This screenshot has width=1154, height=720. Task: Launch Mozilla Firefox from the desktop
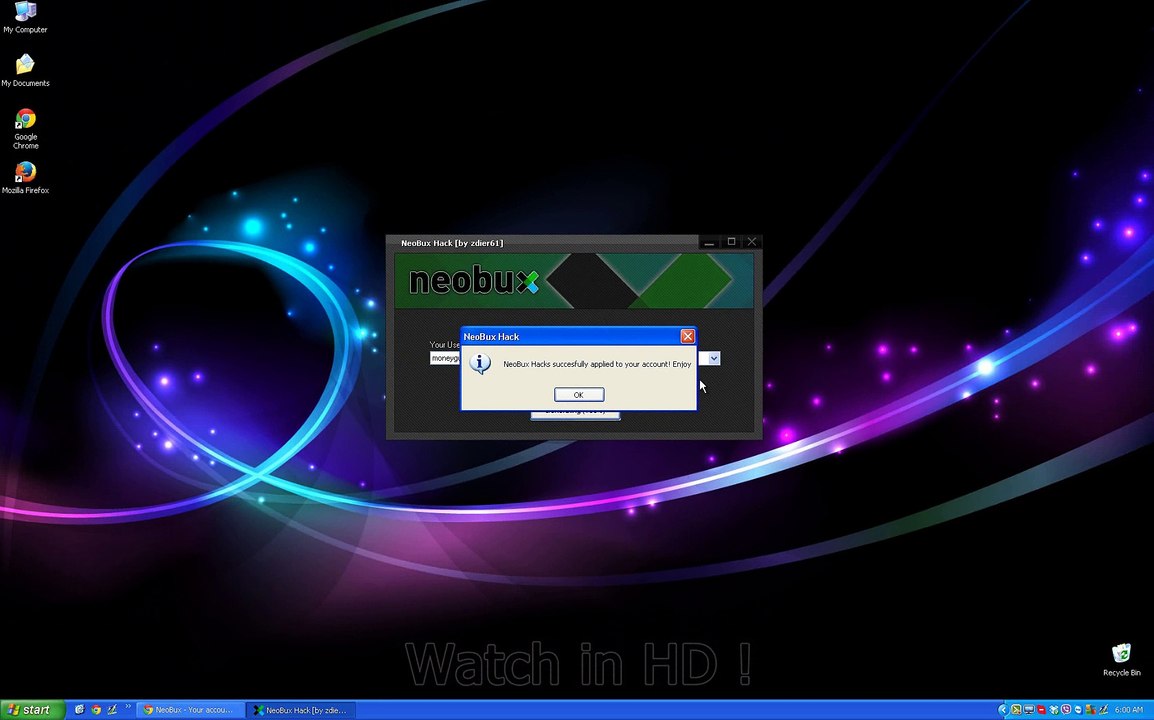(x=25, y=177)
